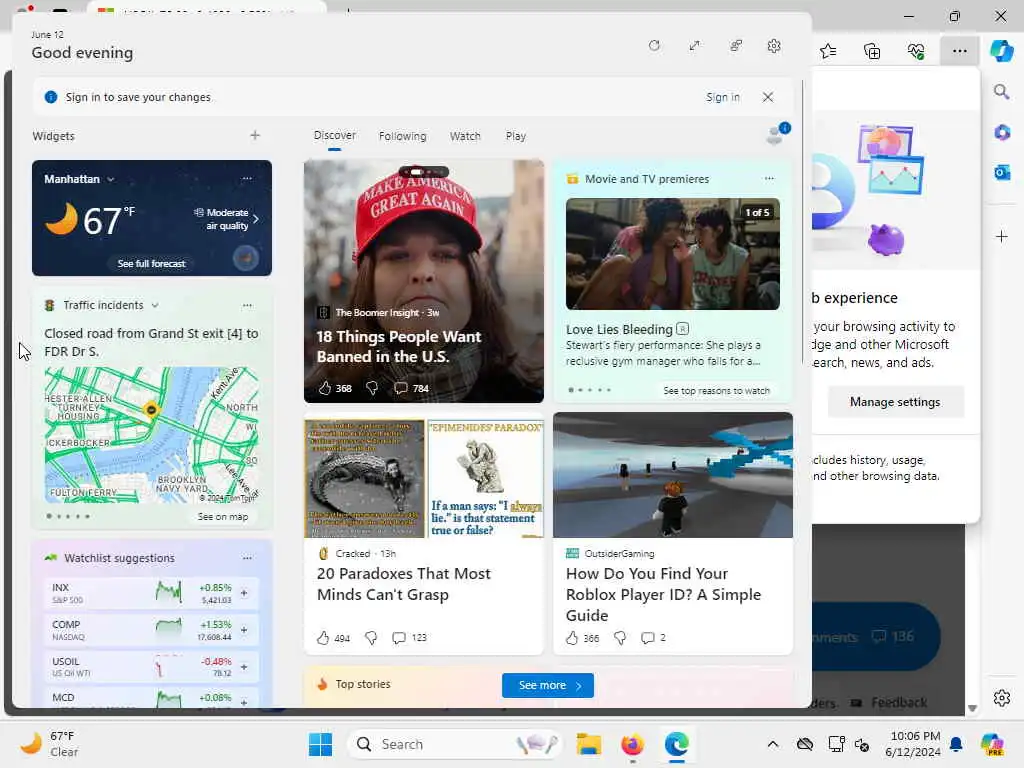Like the Roblox Player ID article
The image size is (1024, 768).
coord(571,637)
